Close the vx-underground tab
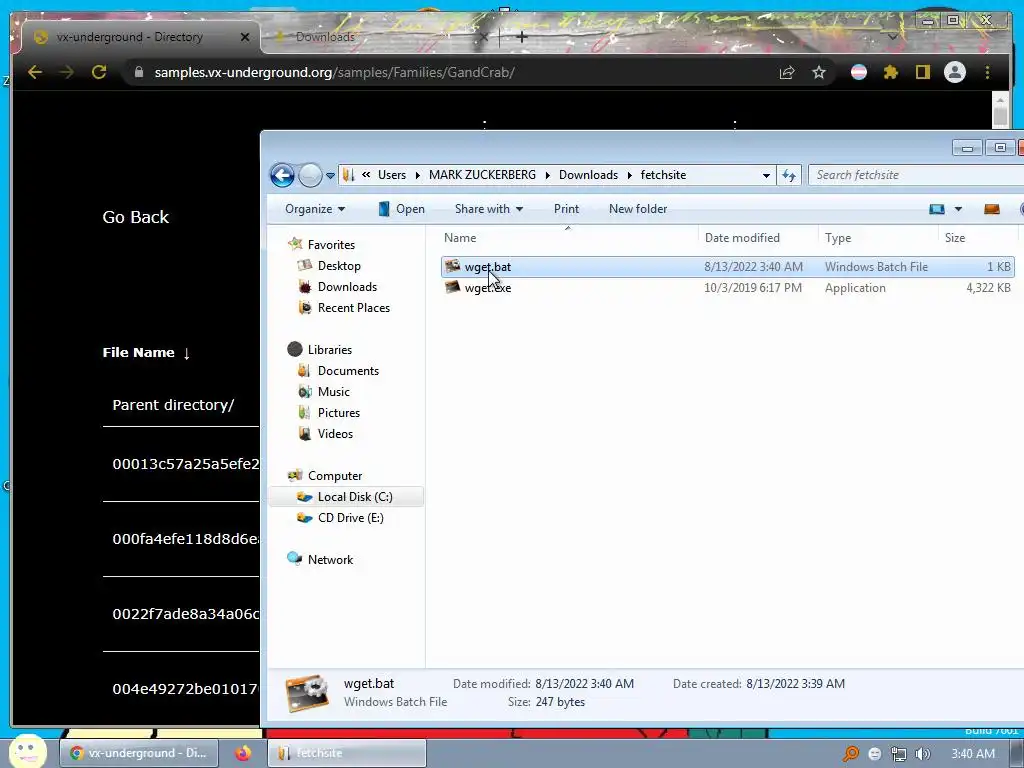Image resolution: width=1024 pixels, height=768 pixels. click(245, 37)
